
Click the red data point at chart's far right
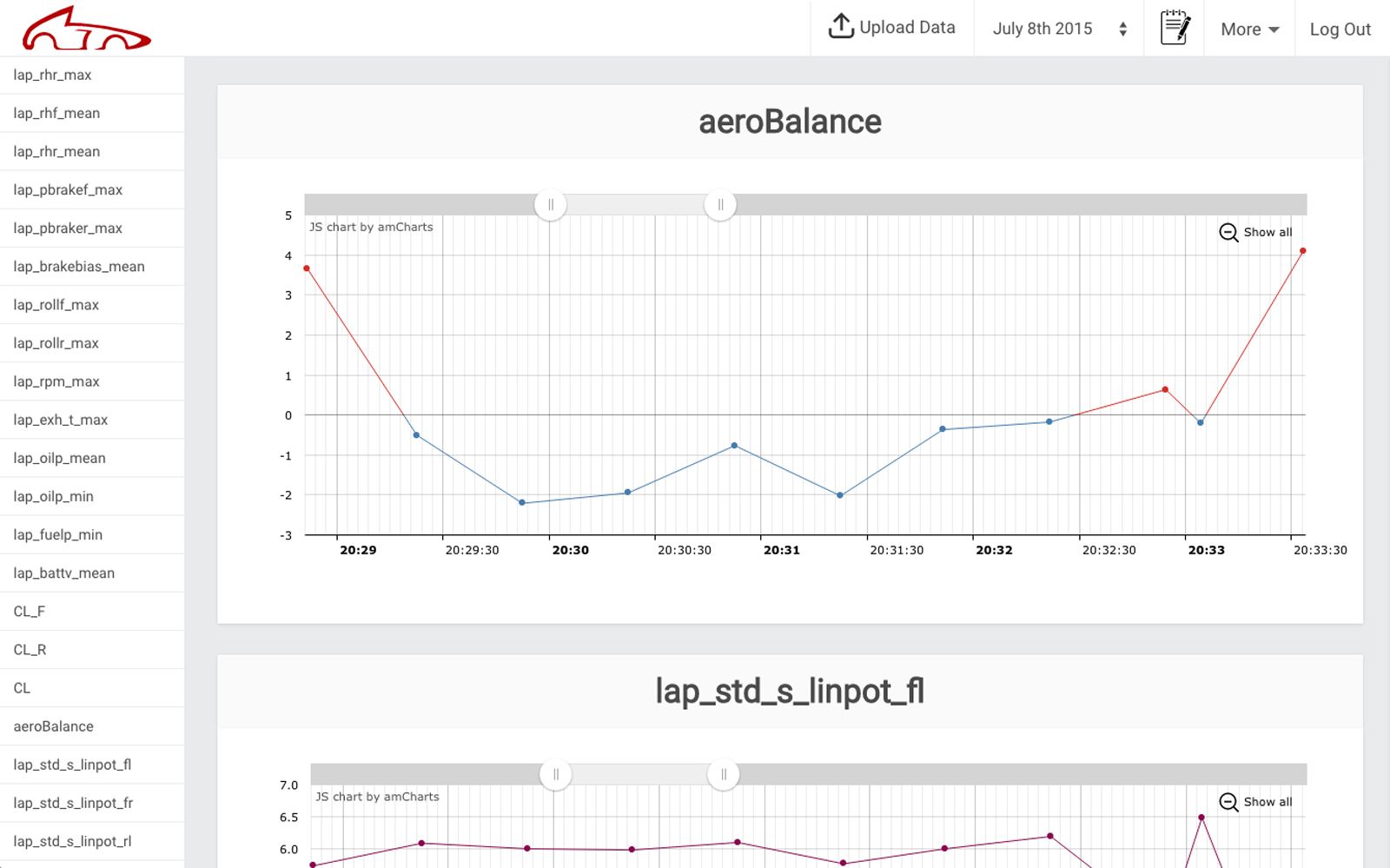click(x=1302, y=251)
